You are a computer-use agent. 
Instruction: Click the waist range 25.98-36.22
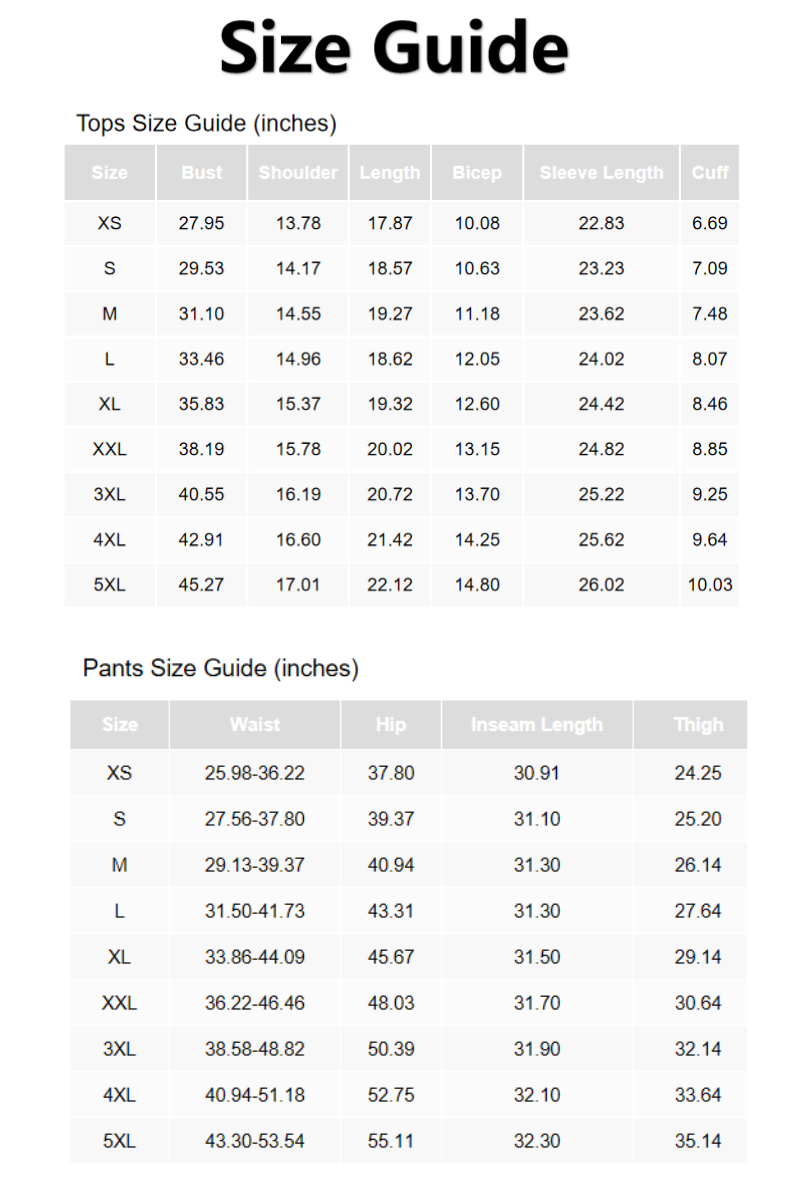click(255, 773)
